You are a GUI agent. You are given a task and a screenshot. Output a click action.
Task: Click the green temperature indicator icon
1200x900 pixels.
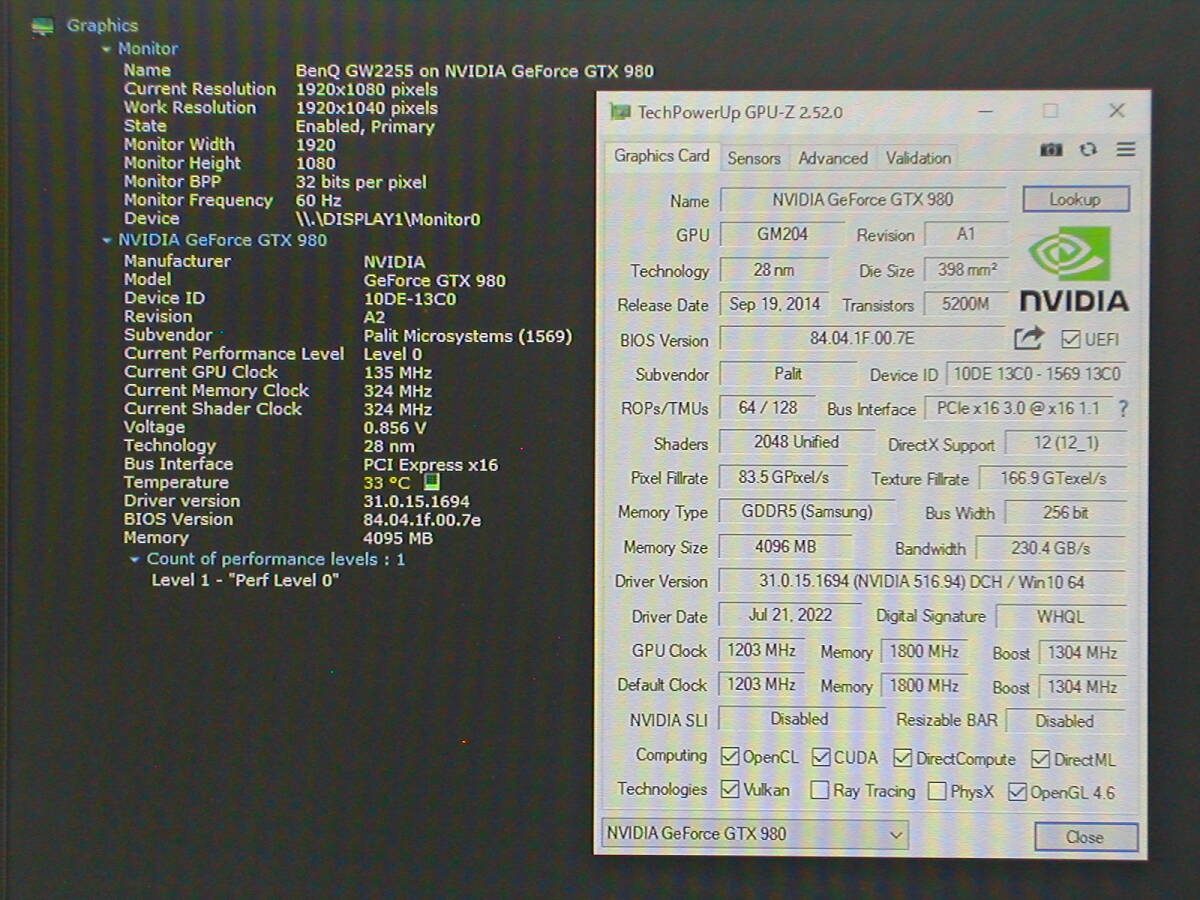pyautogui.click(x=431, y=482)
